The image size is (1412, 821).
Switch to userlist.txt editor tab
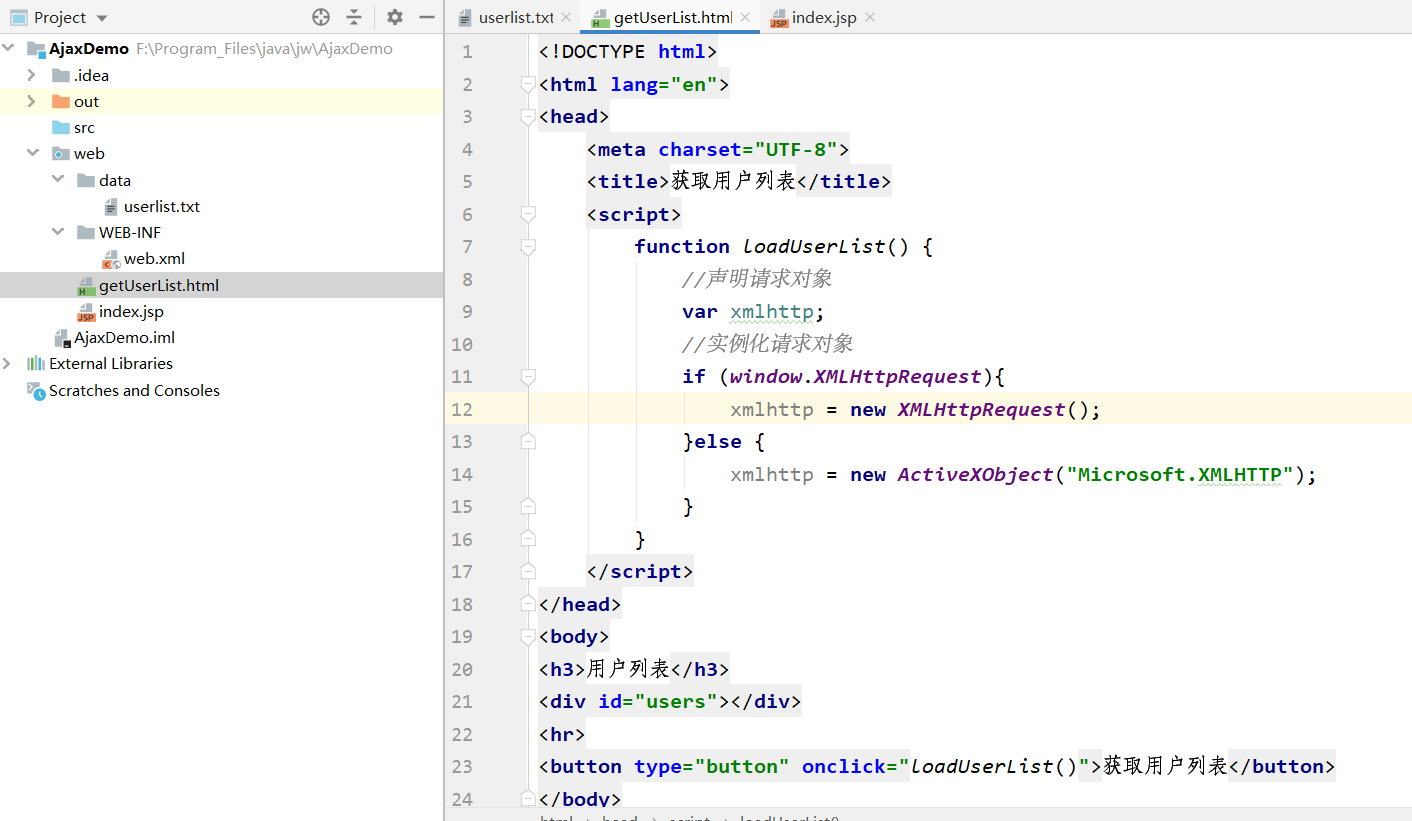pyautogui.click(x=514, y=17)
